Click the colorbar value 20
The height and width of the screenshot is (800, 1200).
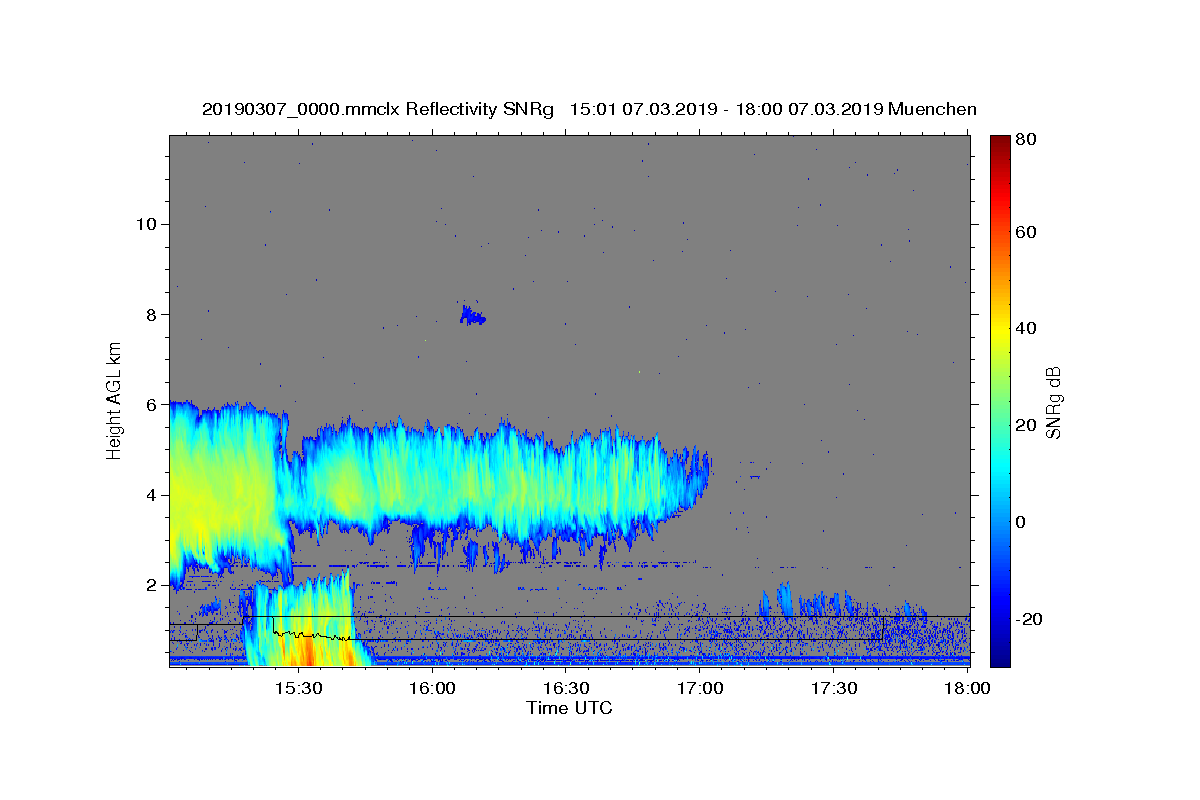pos(1026,425)
